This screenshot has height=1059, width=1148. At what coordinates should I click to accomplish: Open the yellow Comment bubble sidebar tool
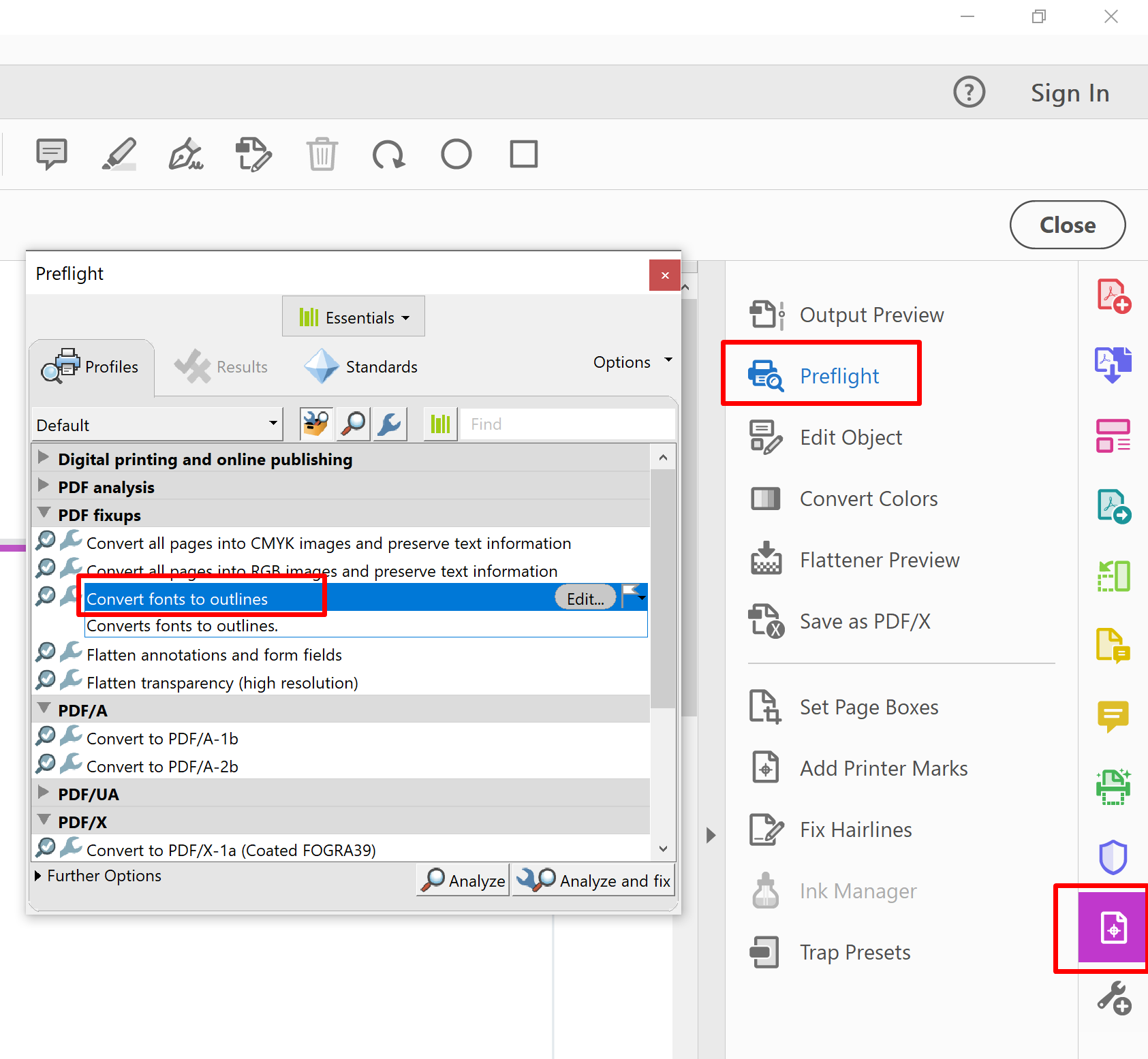1113,716
